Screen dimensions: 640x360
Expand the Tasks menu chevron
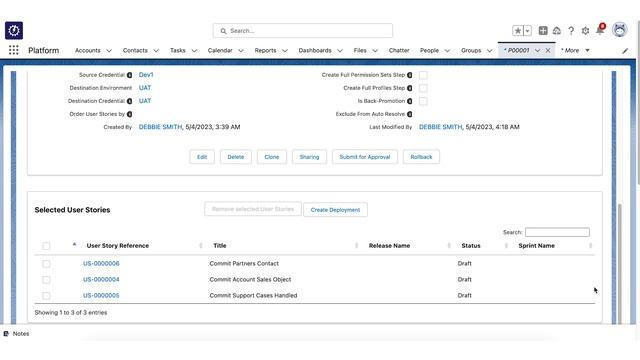pos(194,51)
